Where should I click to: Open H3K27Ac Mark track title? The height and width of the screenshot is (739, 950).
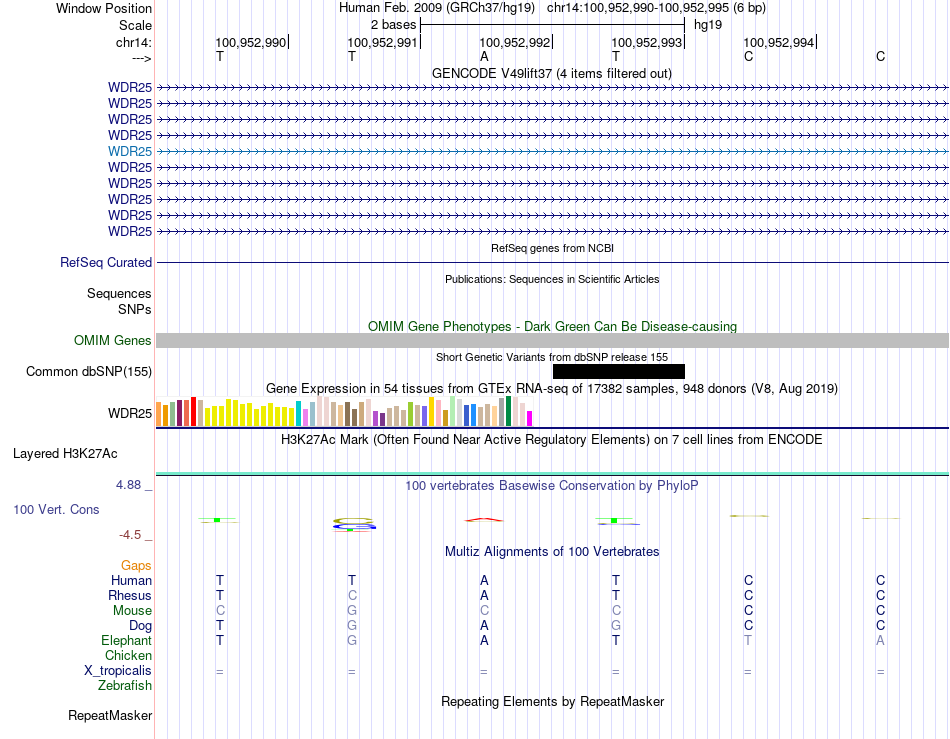point(552,439)
